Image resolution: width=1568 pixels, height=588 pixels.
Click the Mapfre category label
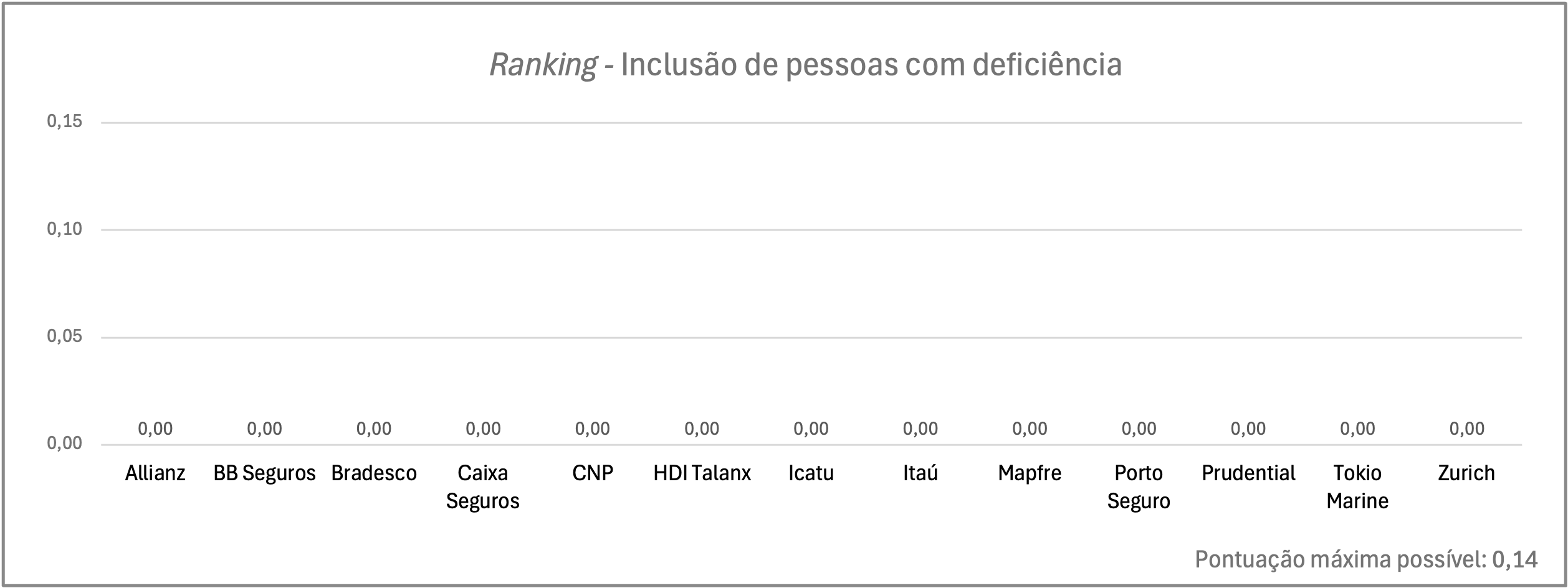pos(1030,473)
